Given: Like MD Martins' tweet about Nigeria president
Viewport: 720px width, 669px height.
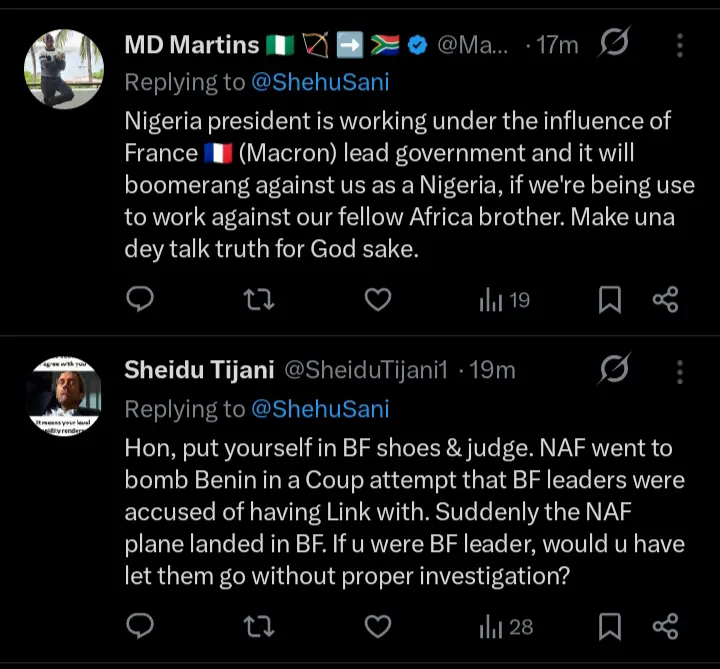Looking at the screenshot, I should [x=377, y=299].
